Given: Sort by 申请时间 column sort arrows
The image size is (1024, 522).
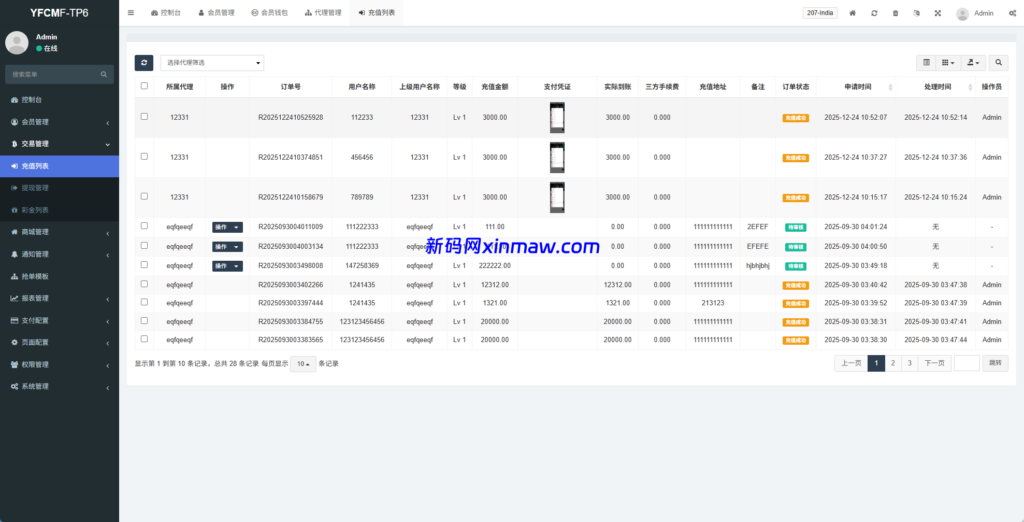Looking at the screenshot, I should 890,87.
